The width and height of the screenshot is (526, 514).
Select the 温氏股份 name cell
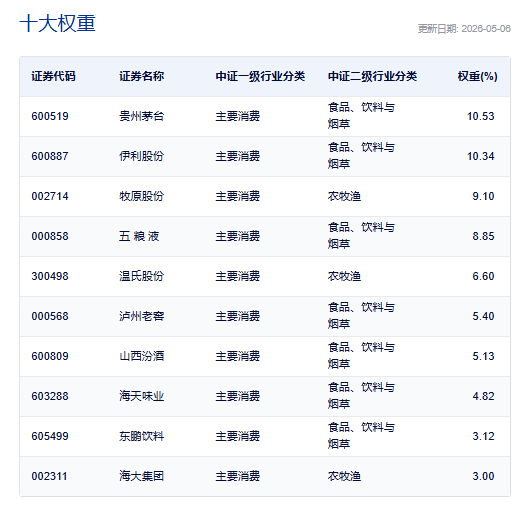click(142, 276)
